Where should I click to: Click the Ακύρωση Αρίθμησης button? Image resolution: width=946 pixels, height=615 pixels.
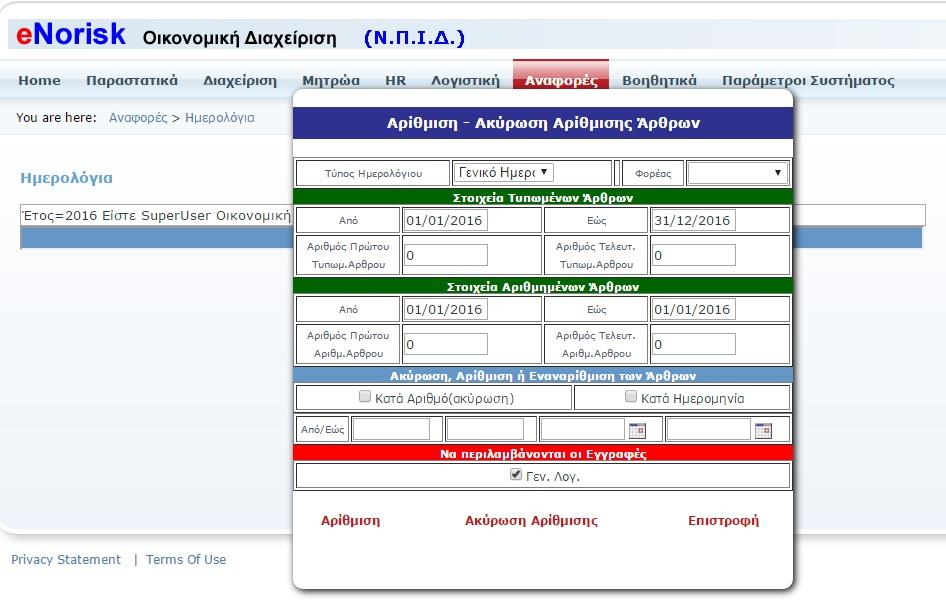pos(531,520)
